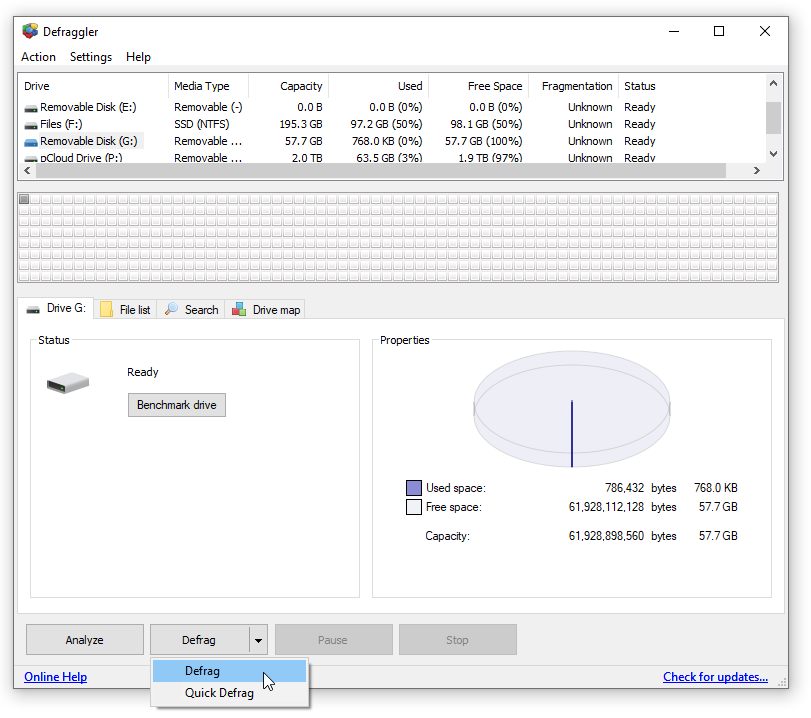Click the Stop button
This screenshot has width=811, height=718.
pyautogui.click(x=458, y=640)
